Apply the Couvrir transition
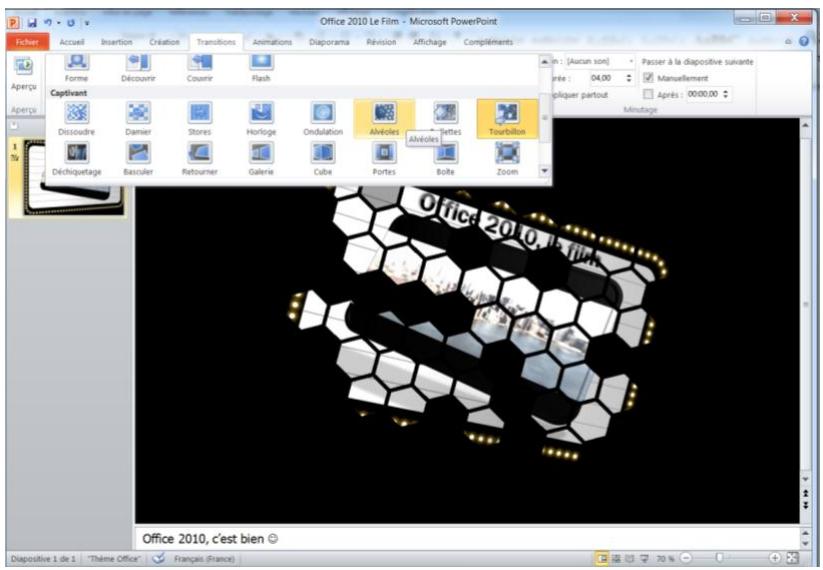Image resolution: width=823 pixels, height=570 pixels. pos(199,69)
